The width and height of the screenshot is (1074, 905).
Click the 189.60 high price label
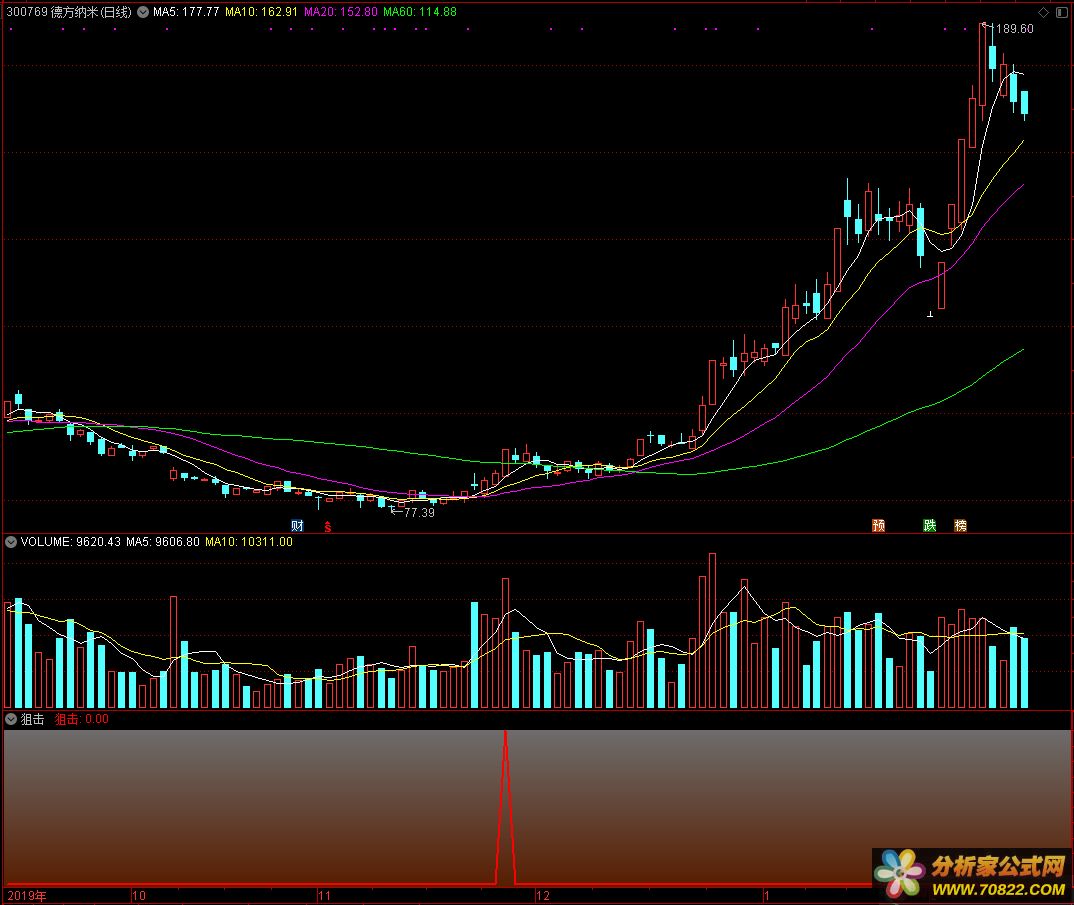[1014, 29]
